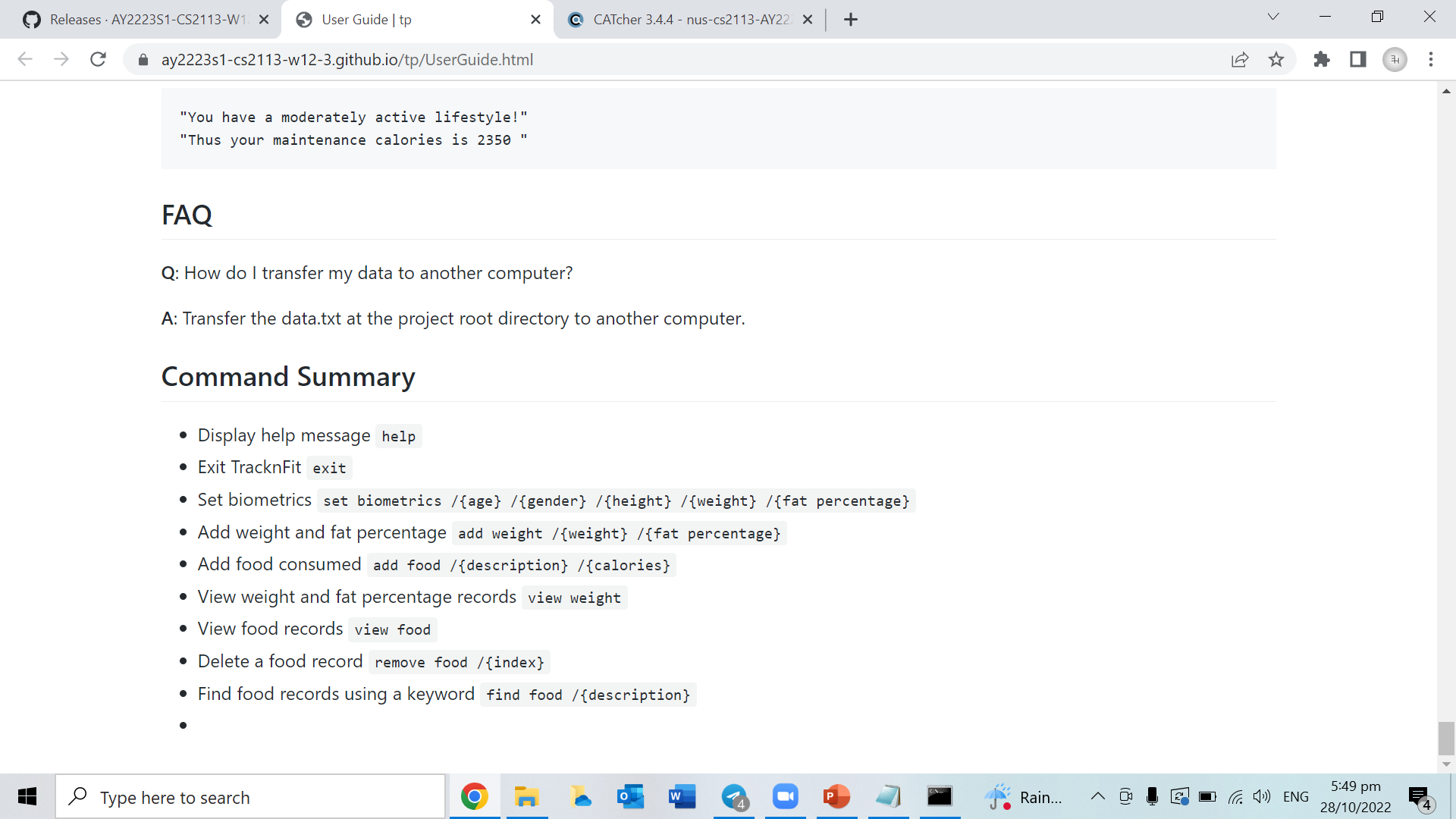Open the notification center icon
This screenshot has height=819, width=1456.
coord(1420,796)
